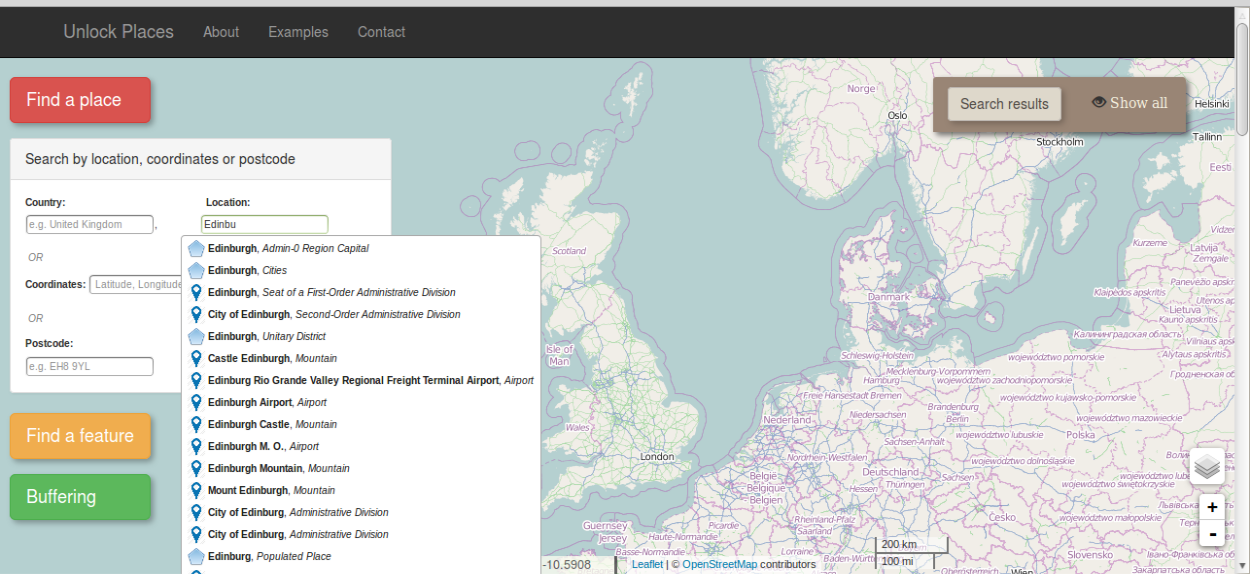1250x574 pixels.
Task: Toggle Show all results visibility
Action: [1129, 103]
